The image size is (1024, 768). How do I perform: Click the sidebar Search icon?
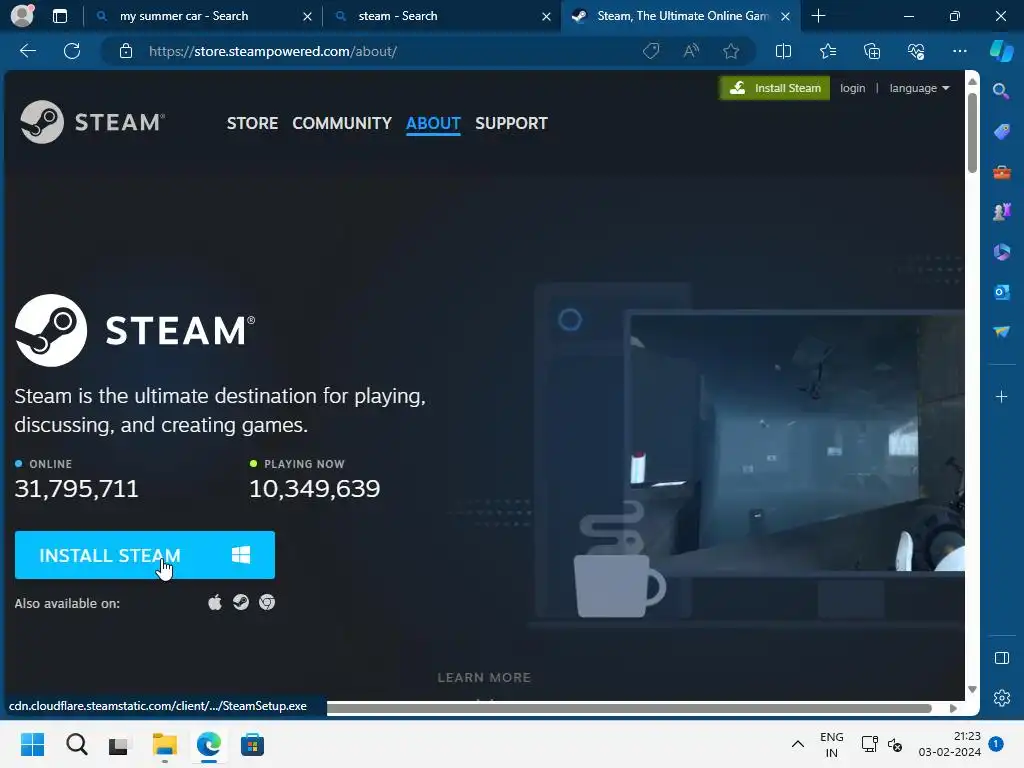click(x=1000, y=91)
